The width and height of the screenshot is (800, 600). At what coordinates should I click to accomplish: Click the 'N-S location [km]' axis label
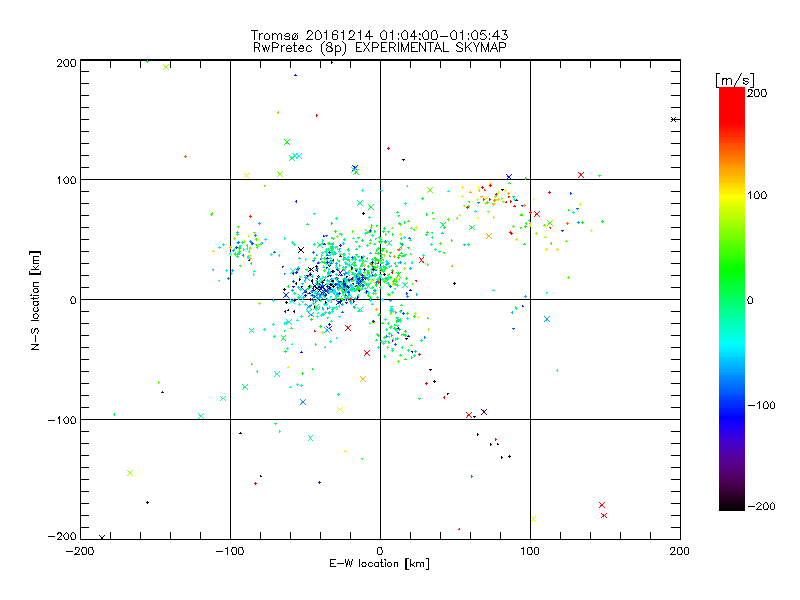(x=35, y=301)
